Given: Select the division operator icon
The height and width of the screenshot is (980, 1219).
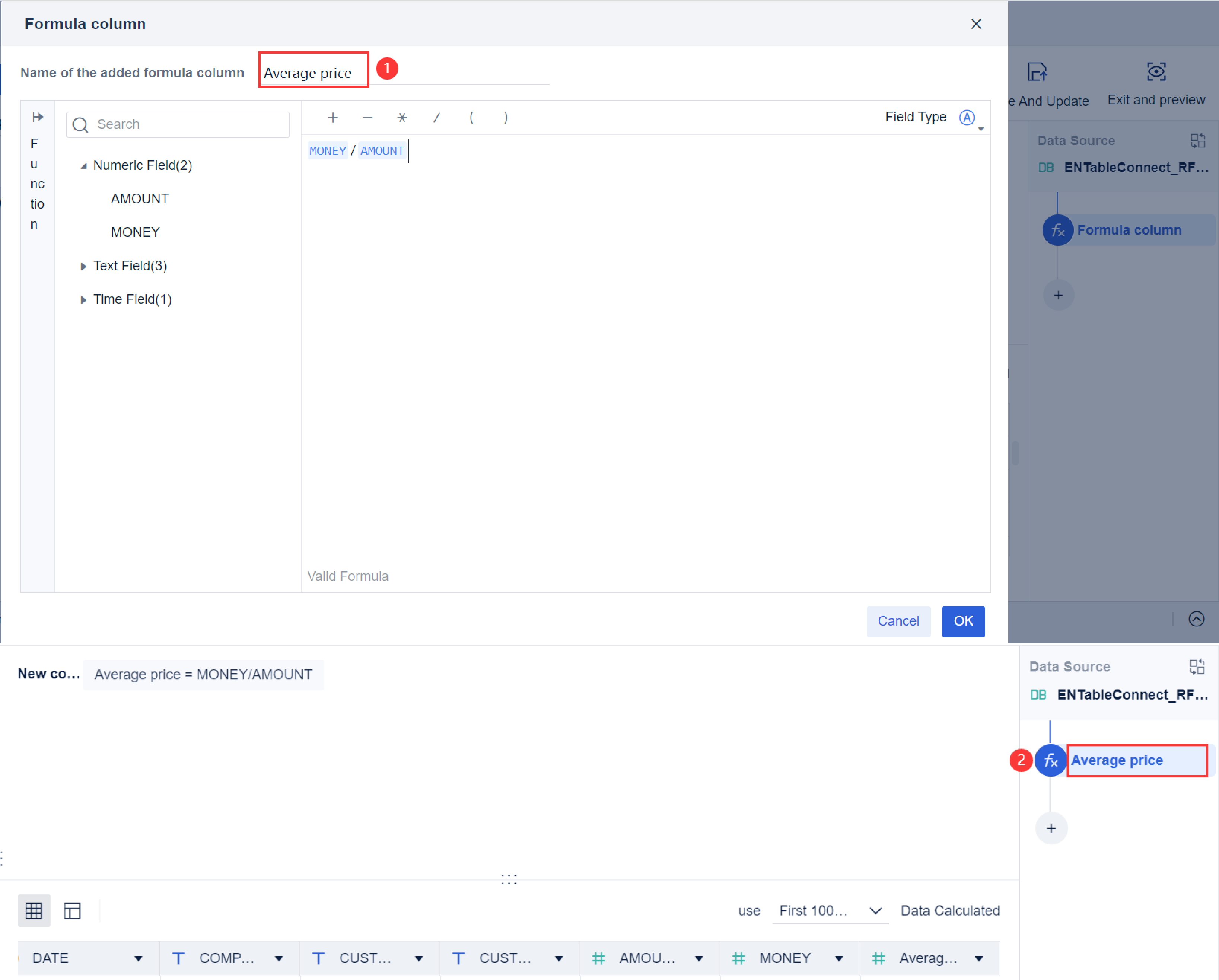Looking at the screenshot, I should [436, 118].
